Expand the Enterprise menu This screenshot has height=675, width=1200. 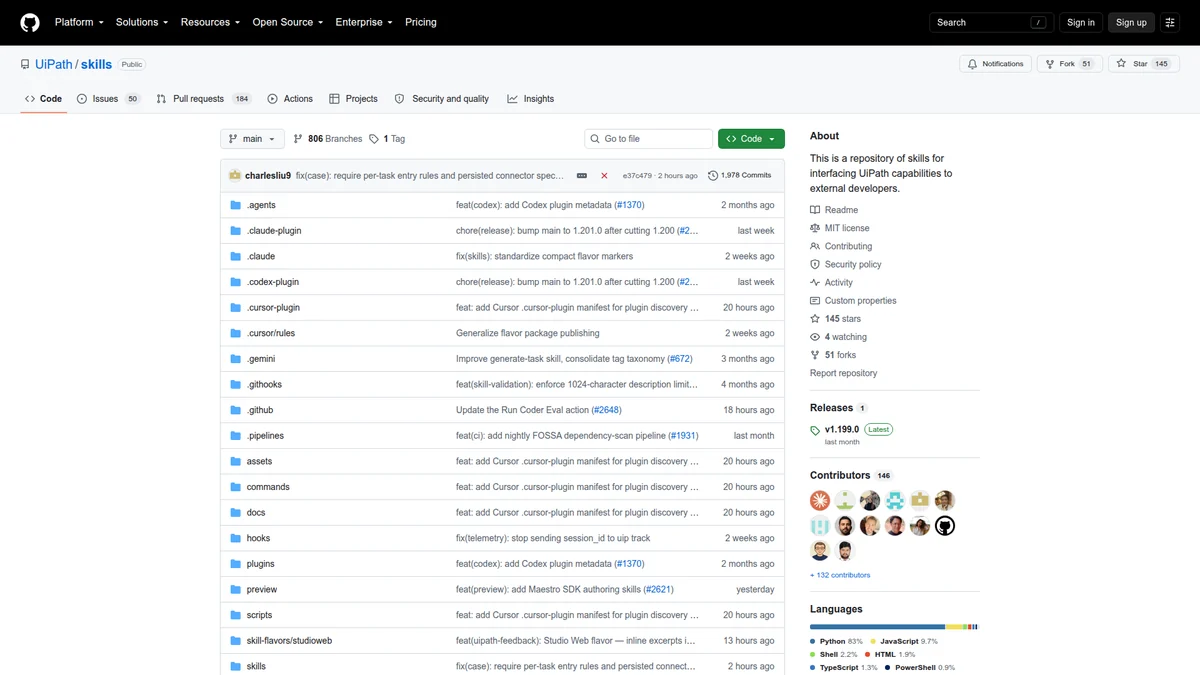coord(364,22)
